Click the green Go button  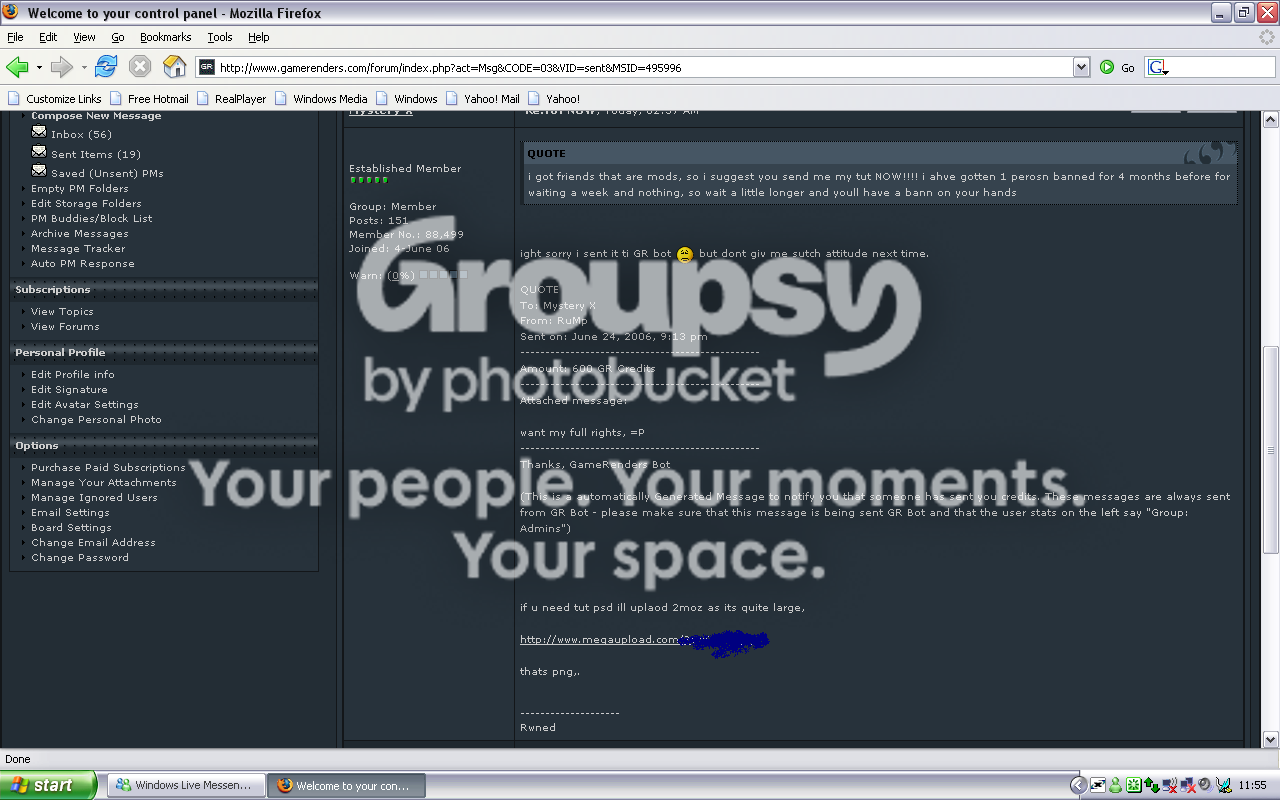click(1117, 68)
